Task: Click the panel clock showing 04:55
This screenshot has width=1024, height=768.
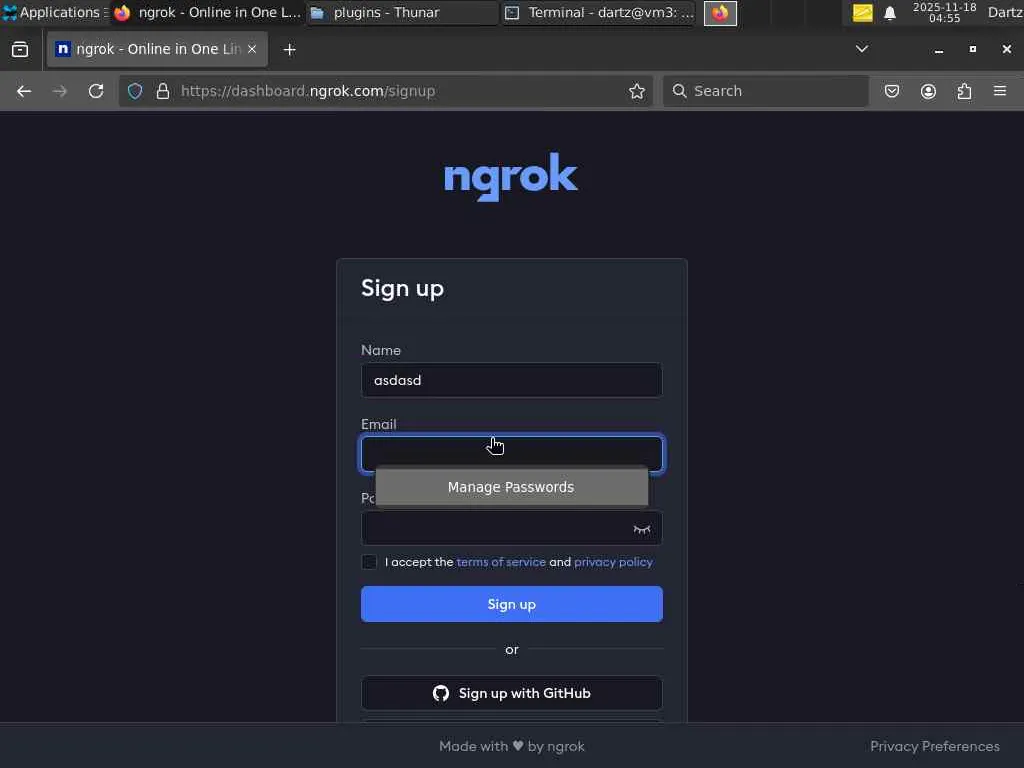Action: 944,13
